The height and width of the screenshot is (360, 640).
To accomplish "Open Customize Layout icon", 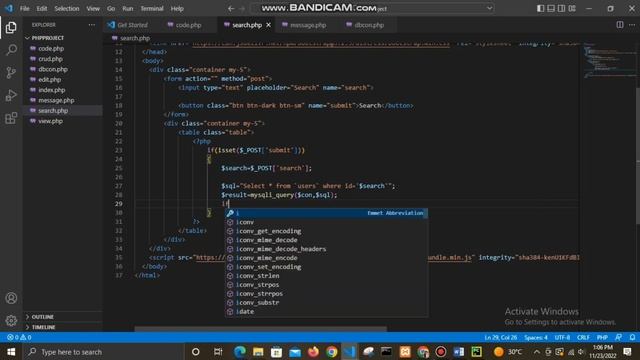I will [x=572, y=8].
